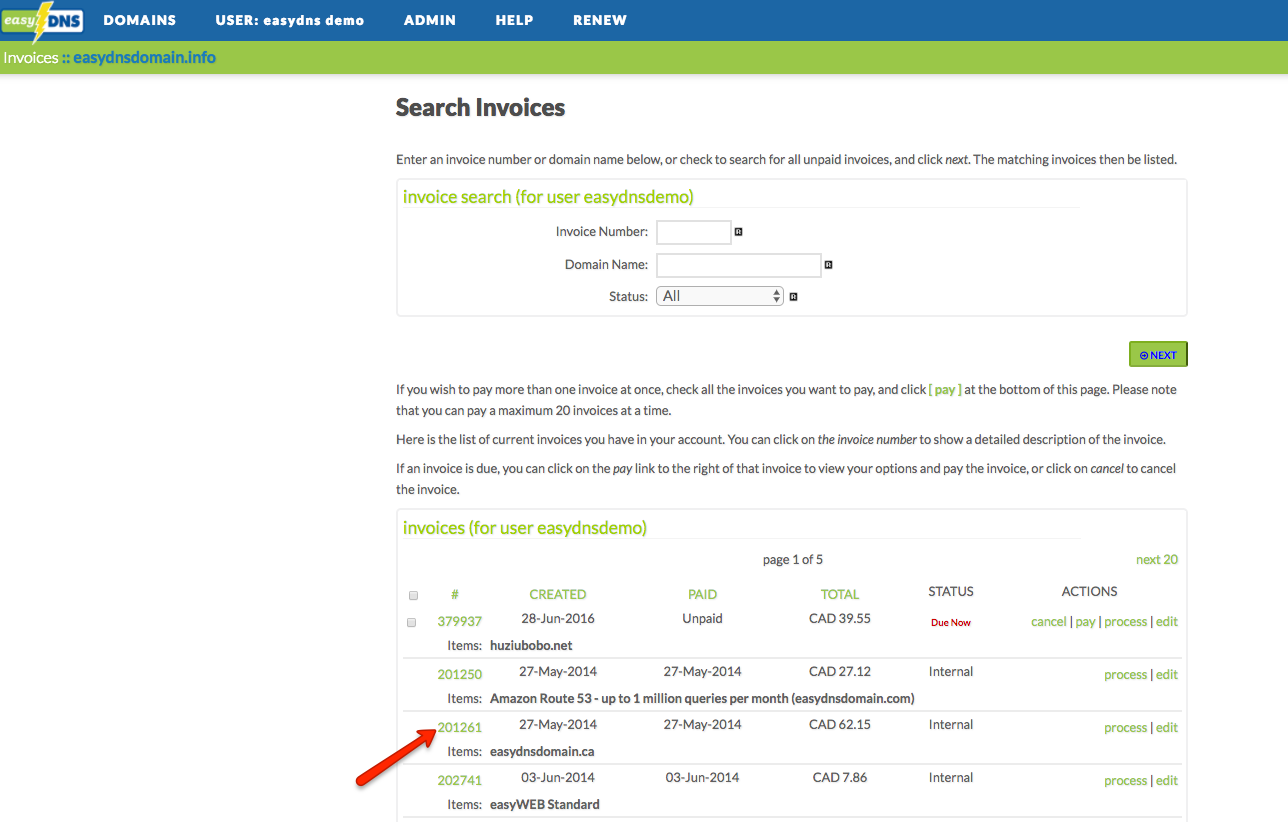Open the help icon beside Invoice Number
The height and width of the screenshot is (822, 1288).
tap(739, 232)
